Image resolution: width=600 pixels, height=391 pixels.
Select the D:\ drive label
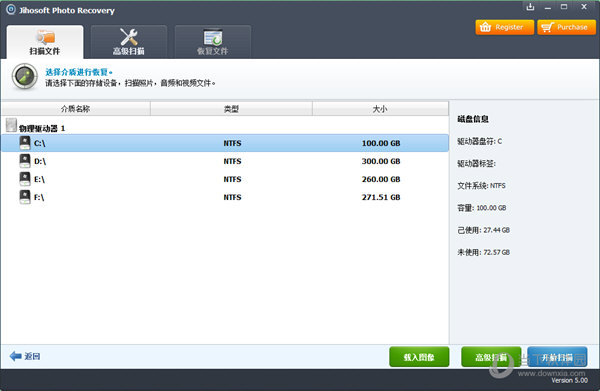click(x=40, y=161)
